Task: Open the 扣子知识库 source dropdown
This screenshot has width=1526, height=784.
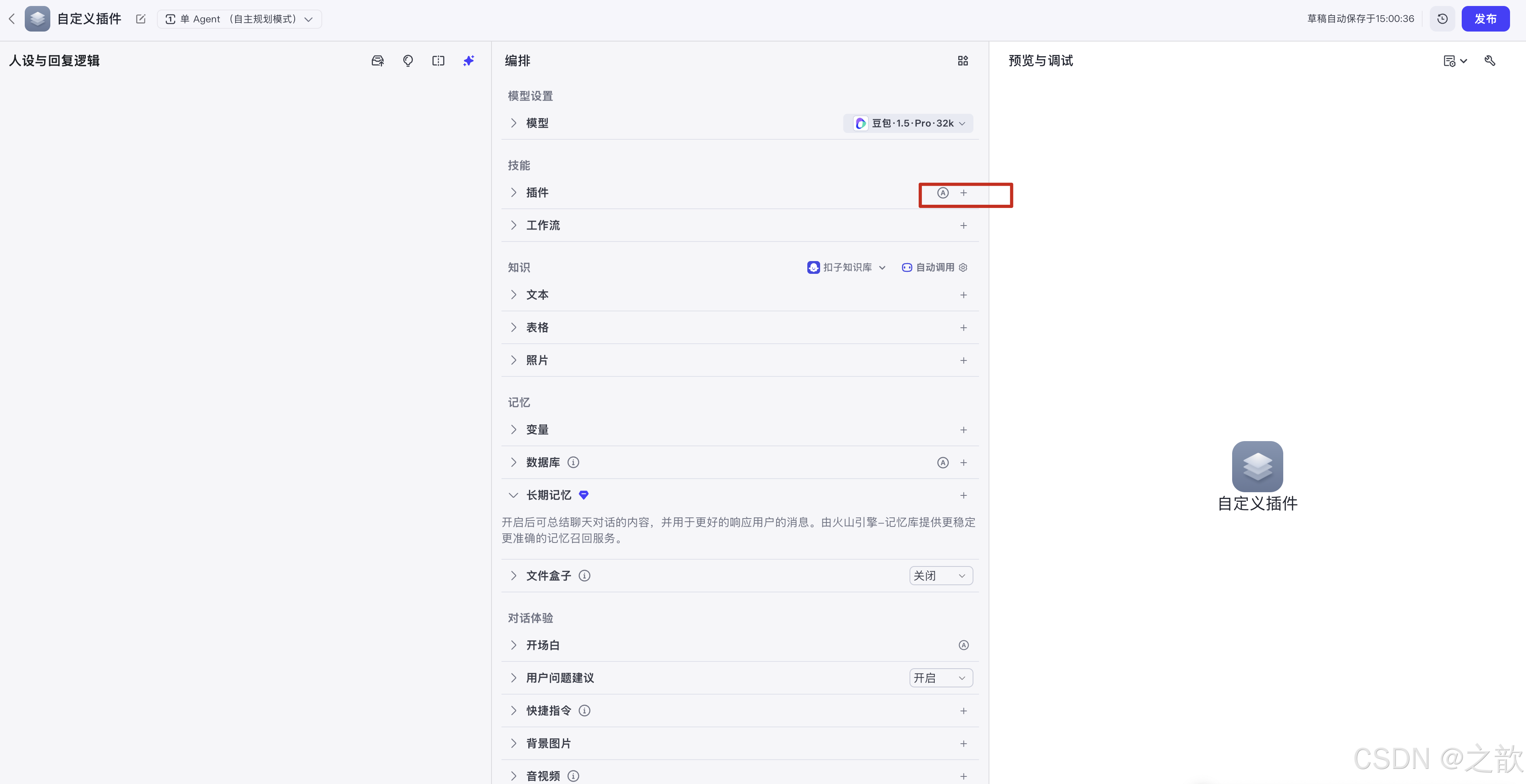Action: [x=846, y=267]
